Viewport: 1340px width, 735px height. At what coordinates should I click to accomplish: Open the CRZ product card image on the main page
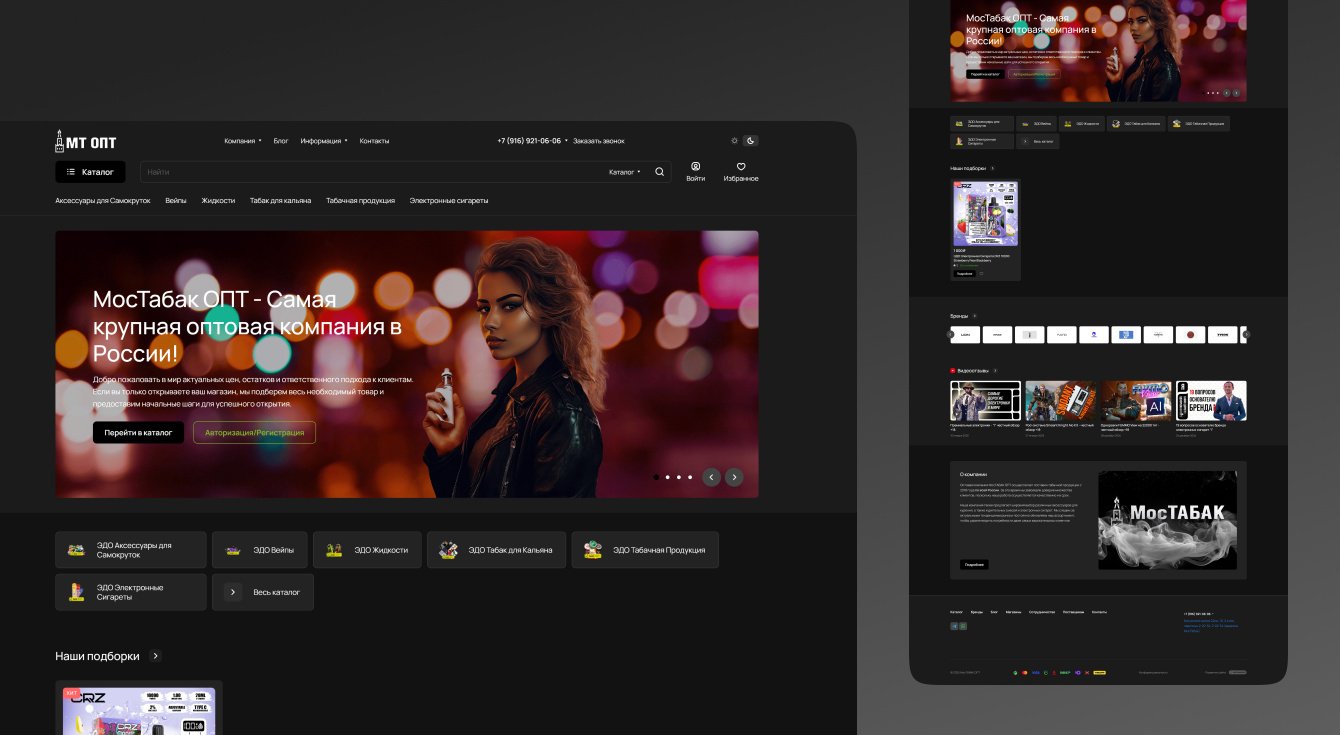pyautogui.click(x=139, y=711)
